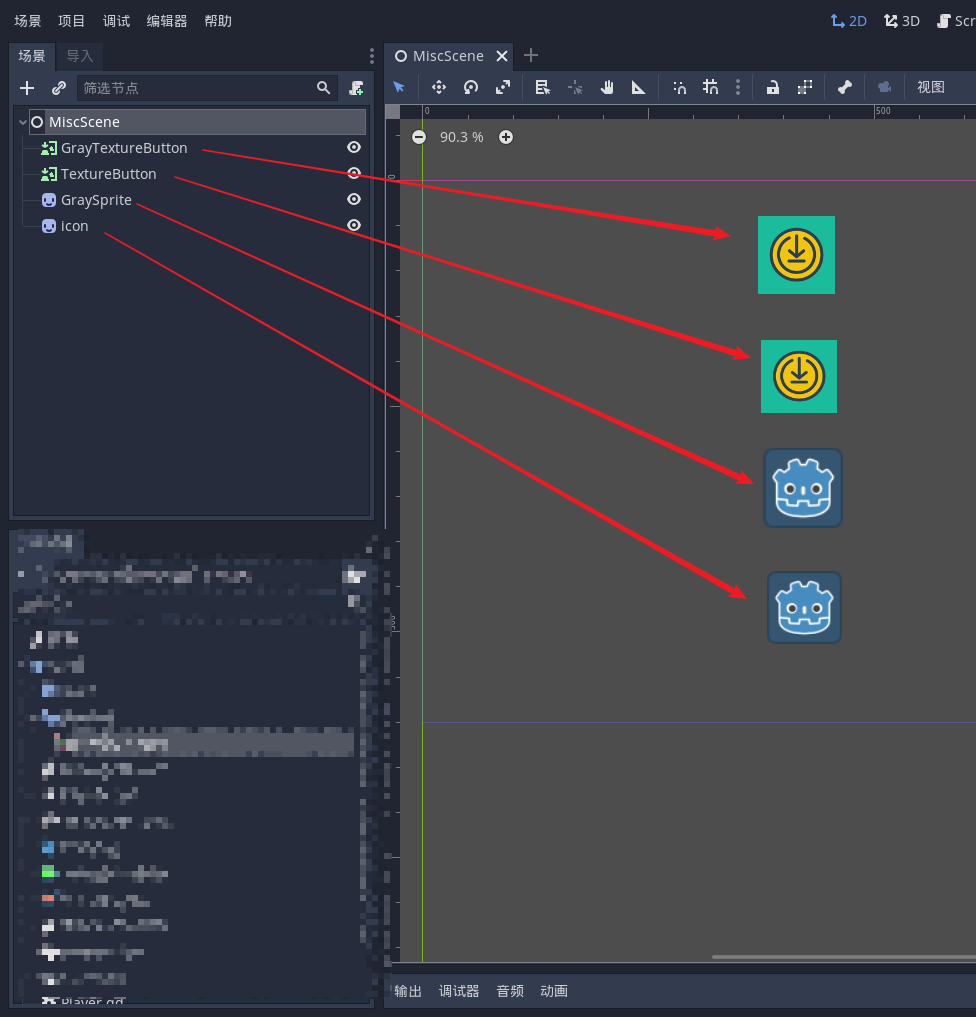Image resolution: width=976 pixels, height=1017 pixels.
Task: Toggle smart snapping magnet icon
Action: pos(679,88)
